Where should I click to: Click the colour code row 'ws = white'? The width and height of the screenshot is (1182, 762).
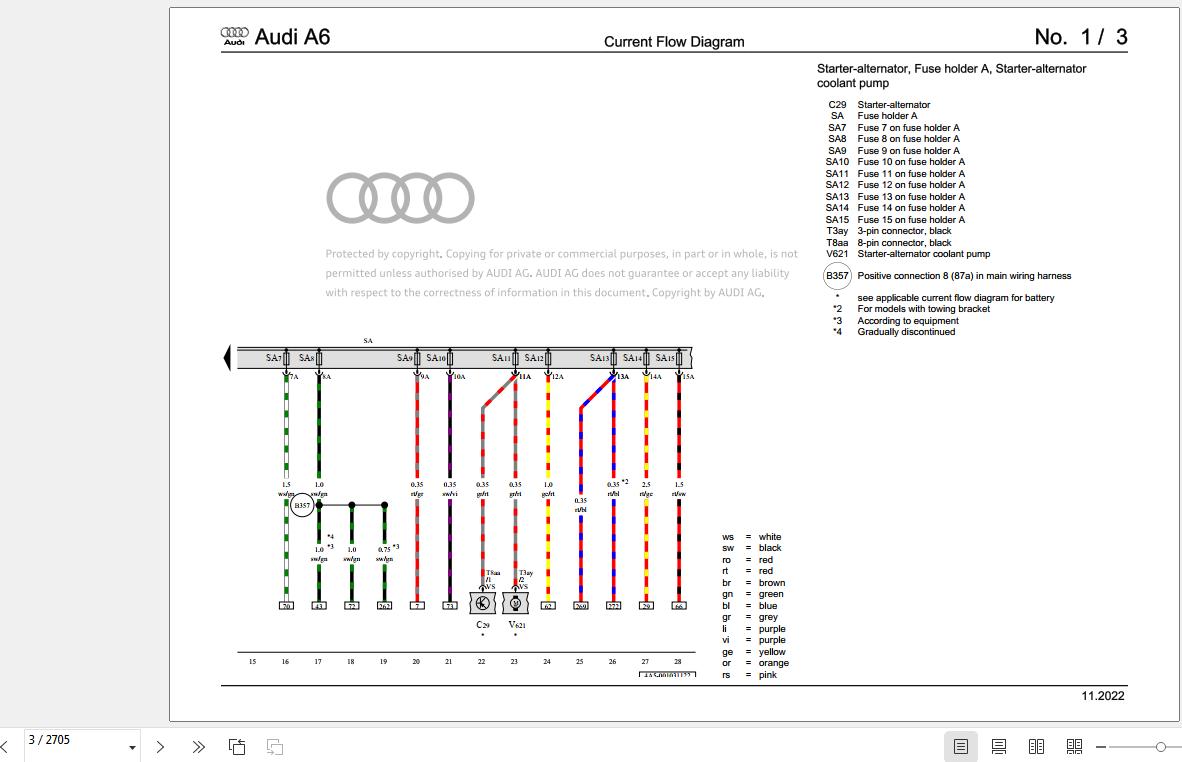coord(752,537)
